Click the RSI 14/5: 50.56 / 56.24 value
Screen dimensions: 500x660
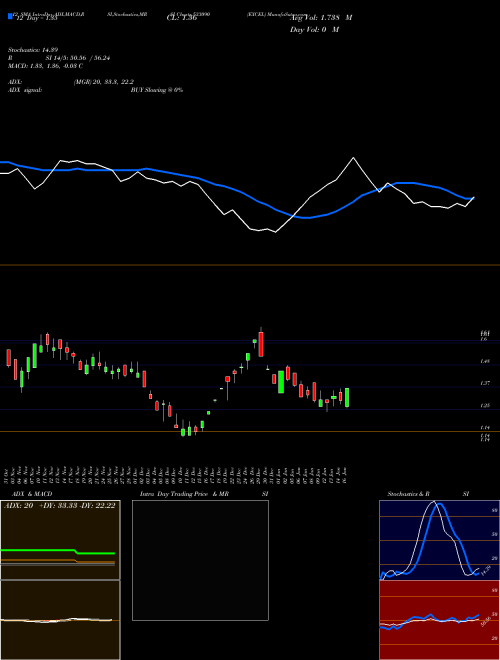(x=78, y=58)
